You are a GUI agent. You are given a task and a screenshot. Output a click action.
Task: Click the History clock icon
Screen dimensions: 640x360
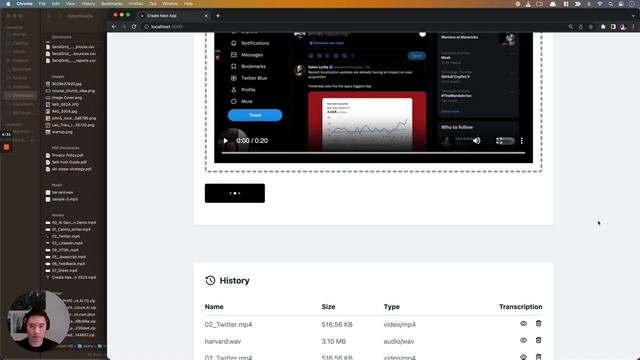tap(210, 280)
